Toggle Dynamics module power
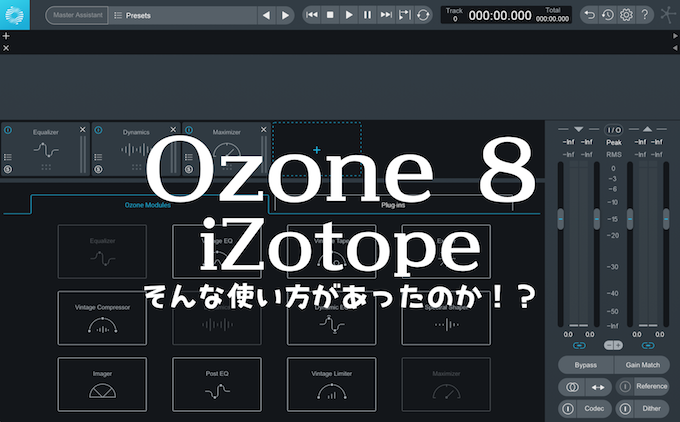 point(98,130)
